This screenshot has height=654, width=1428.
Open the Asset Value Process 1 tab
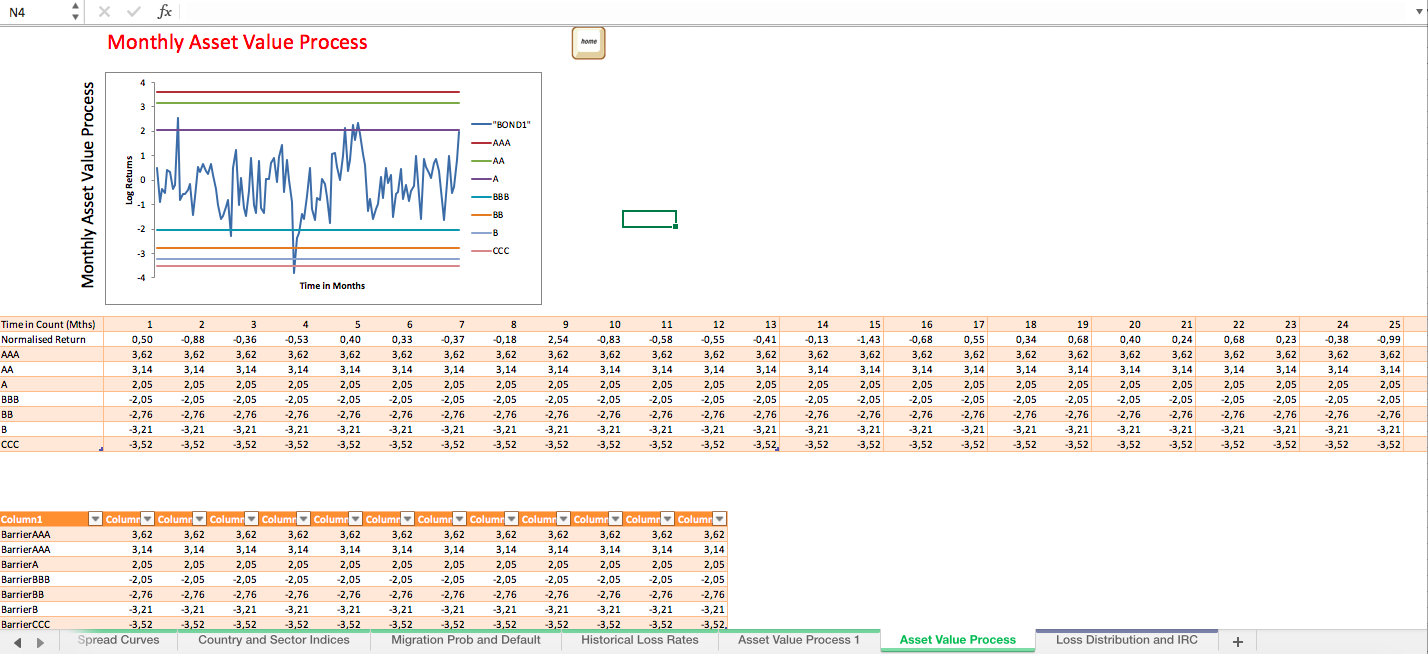tap(799, 640)
